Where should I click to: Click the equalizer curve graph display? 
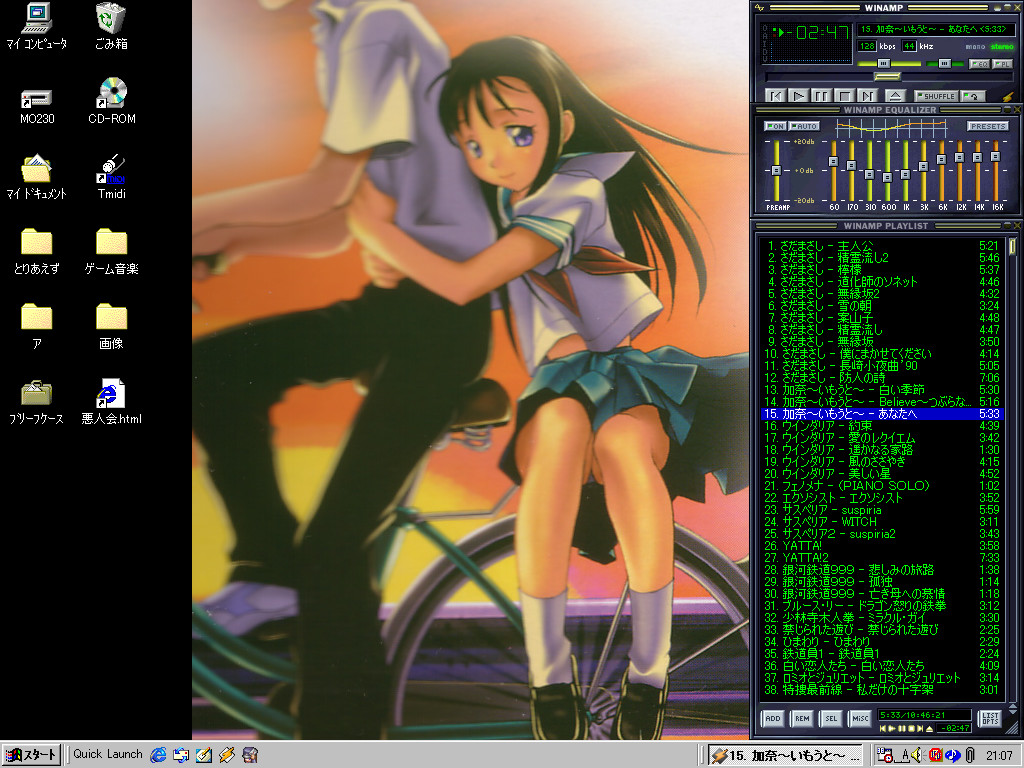[891, 129]
